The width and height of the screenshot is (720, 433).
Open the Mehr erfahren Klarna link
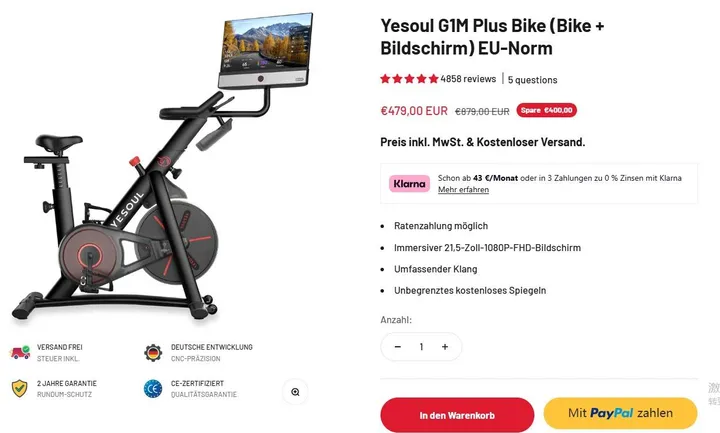coord(463,190)
